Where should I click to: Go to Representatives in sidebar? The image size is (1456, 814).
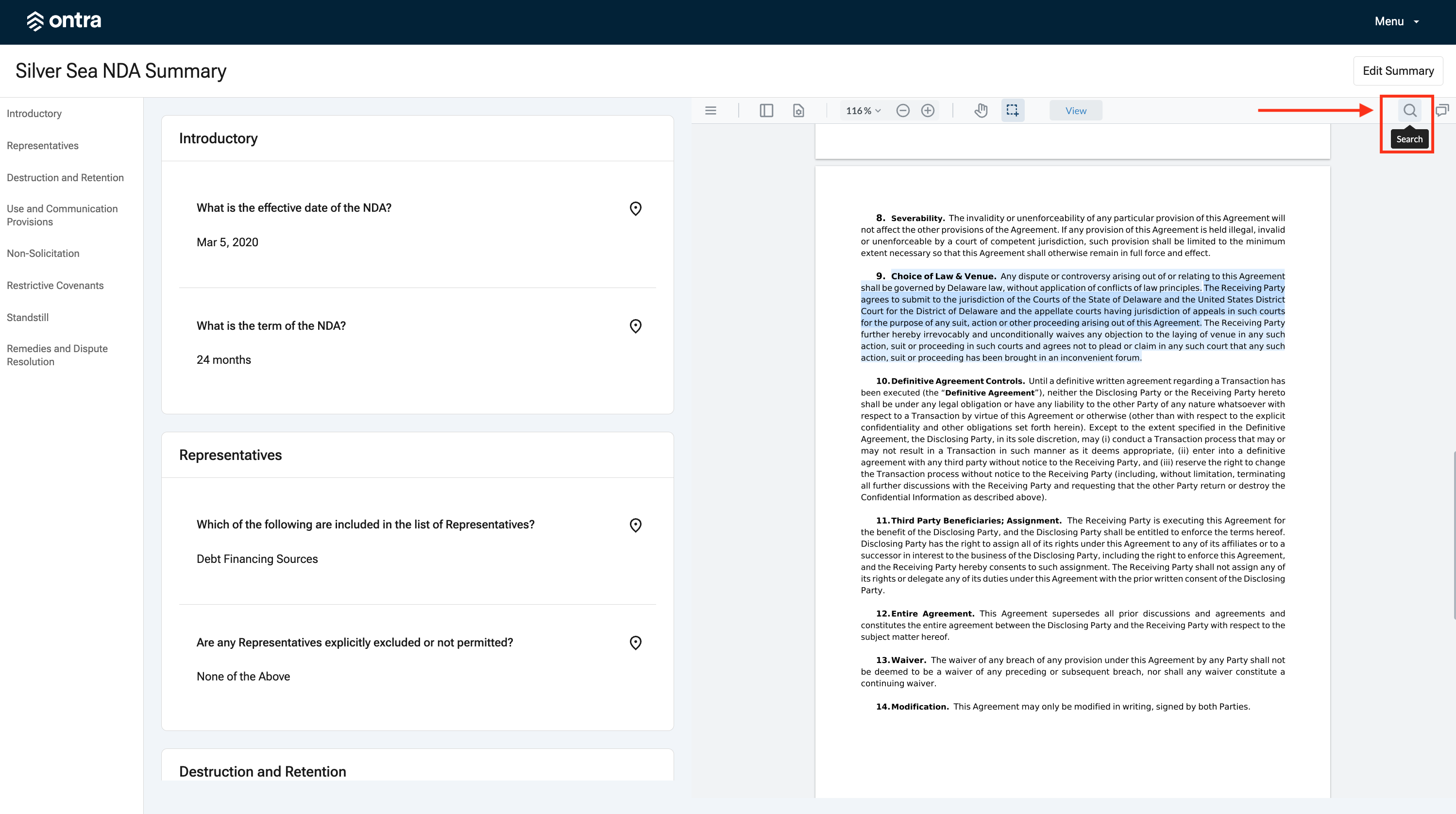point(42,146)
